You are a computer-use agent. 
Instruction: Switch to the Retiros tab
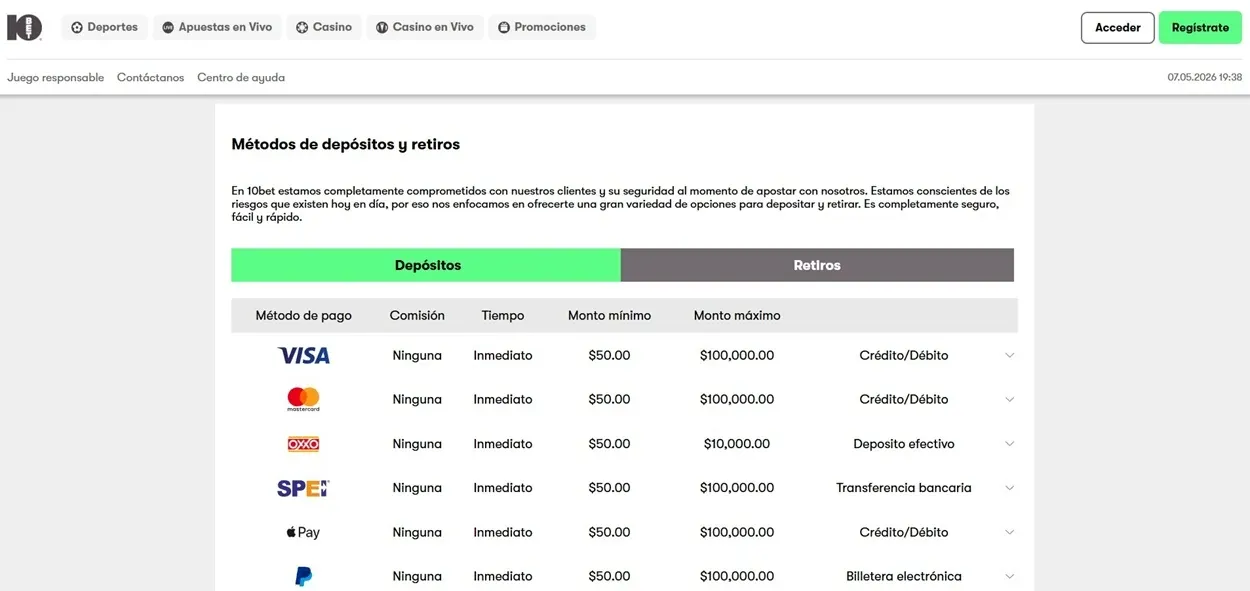click(x=817, y=265)
